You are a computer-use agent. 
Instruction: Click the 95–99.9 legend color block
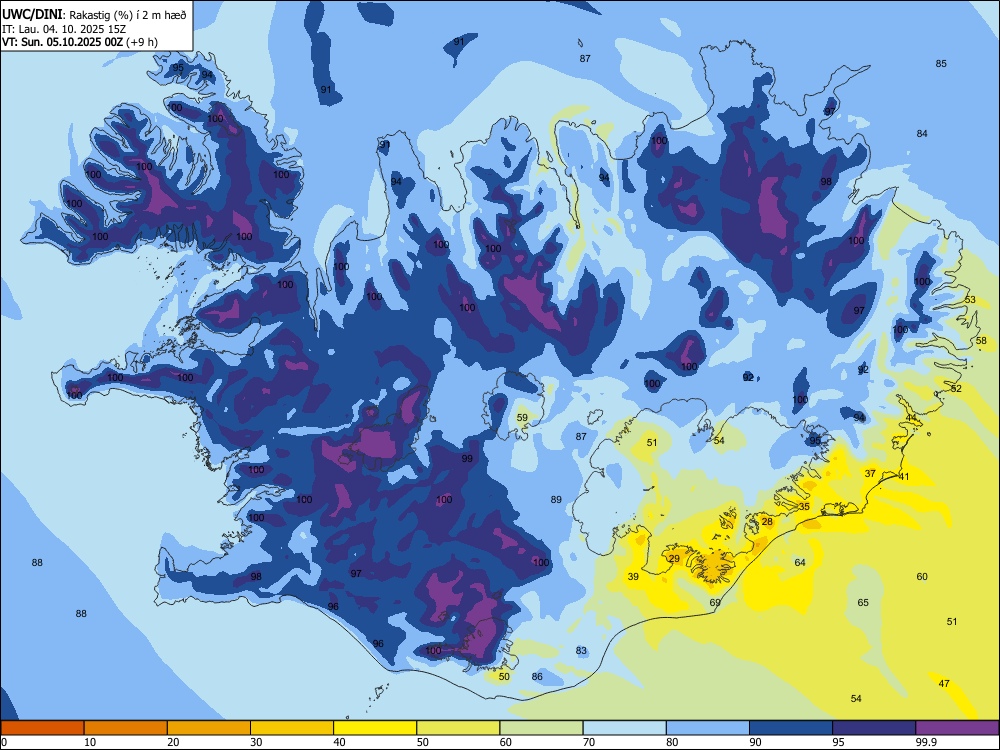[x=874, y=728]
